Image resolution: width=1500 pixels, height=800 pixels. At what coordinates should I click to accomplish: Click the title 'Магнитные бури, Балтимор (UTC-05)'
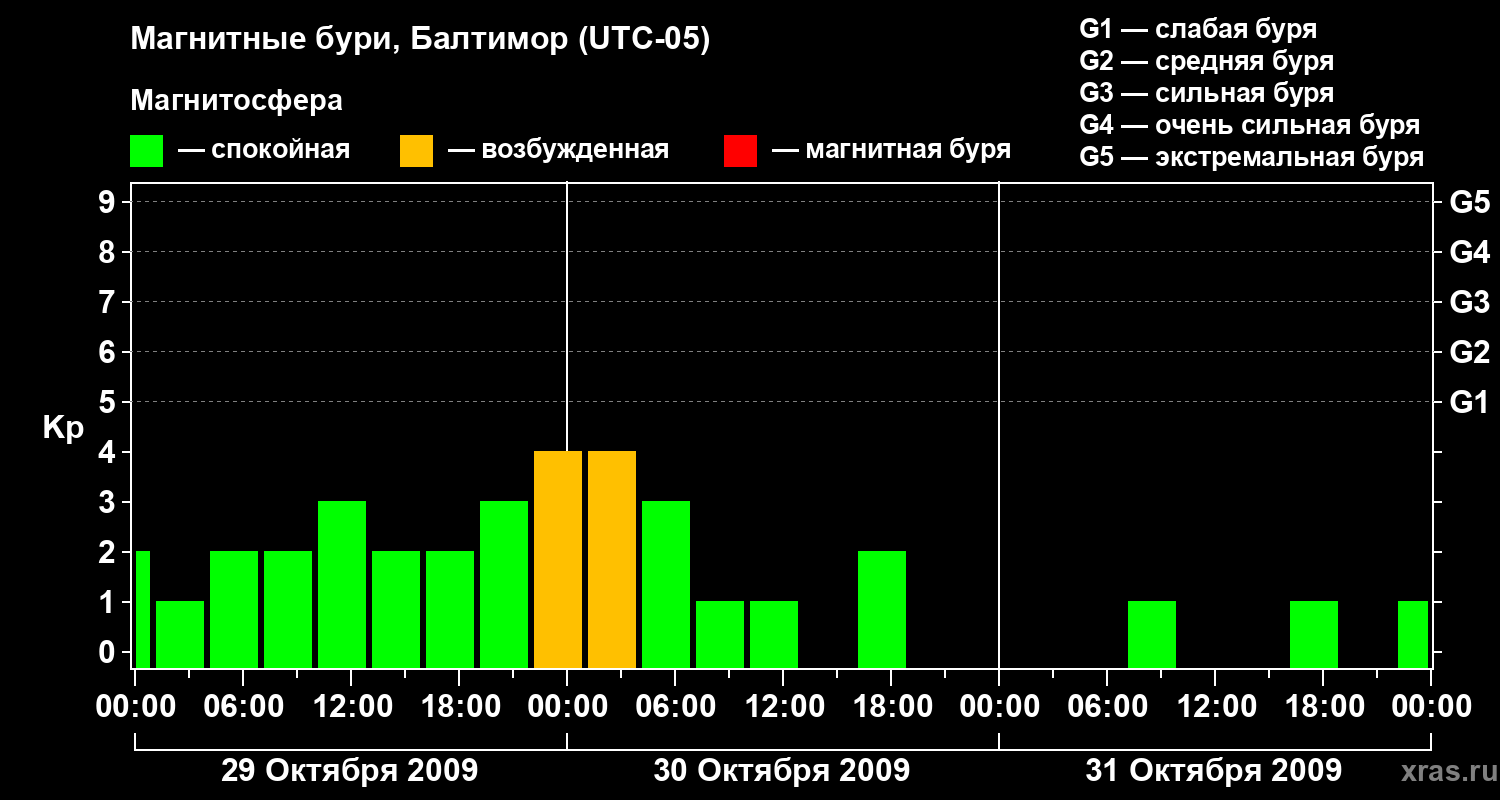pyautogui.click(x=420, y=41)
